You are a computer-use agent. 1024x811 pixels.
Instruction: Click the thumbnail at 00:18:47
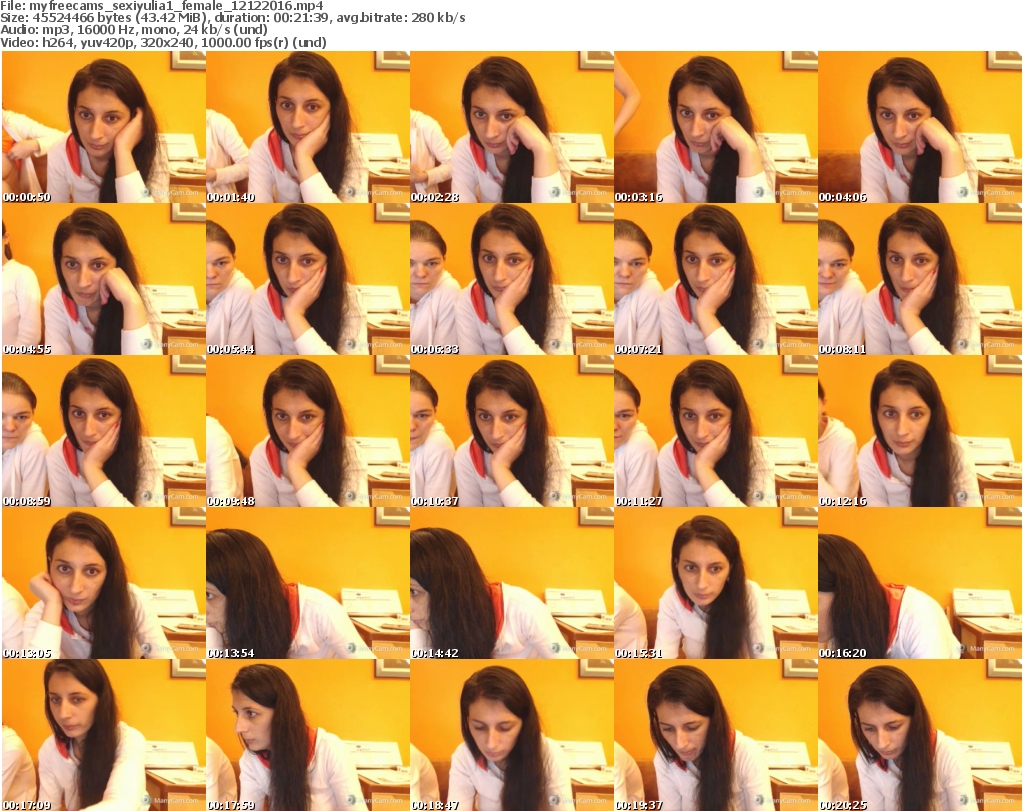(512, 735)
